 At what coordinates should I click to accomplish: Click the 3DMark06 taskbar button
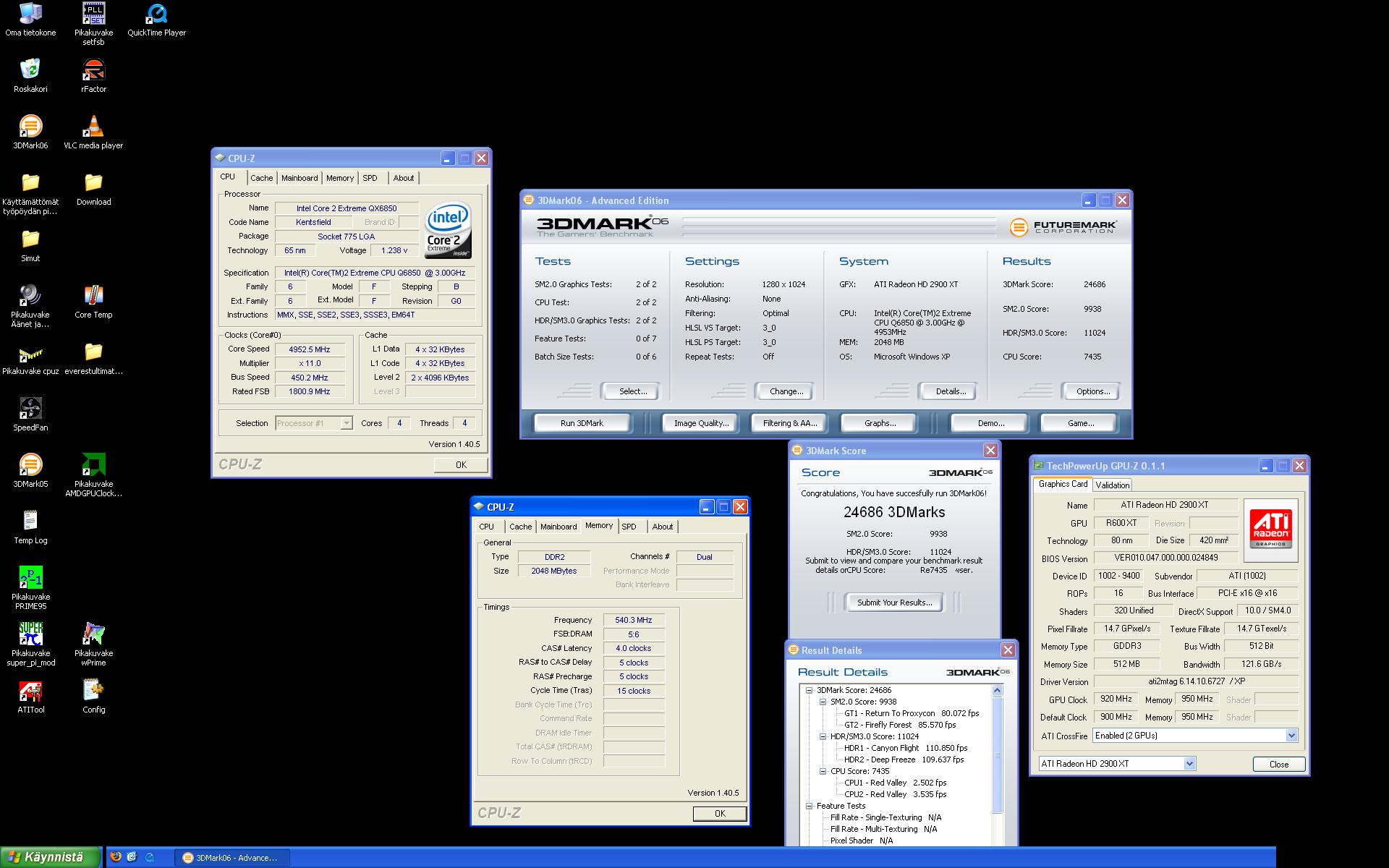pos(231,858)
